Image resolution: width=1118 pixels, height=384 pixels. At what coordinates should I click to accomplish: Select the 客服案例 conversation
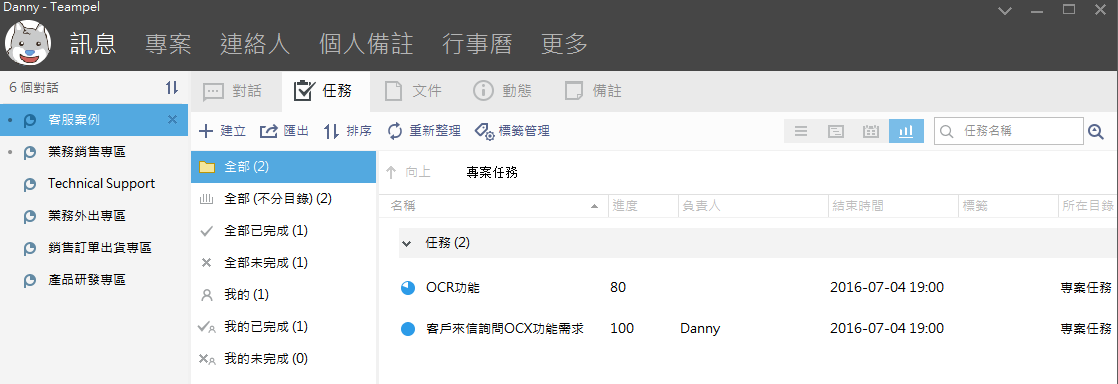click(94, 120)
